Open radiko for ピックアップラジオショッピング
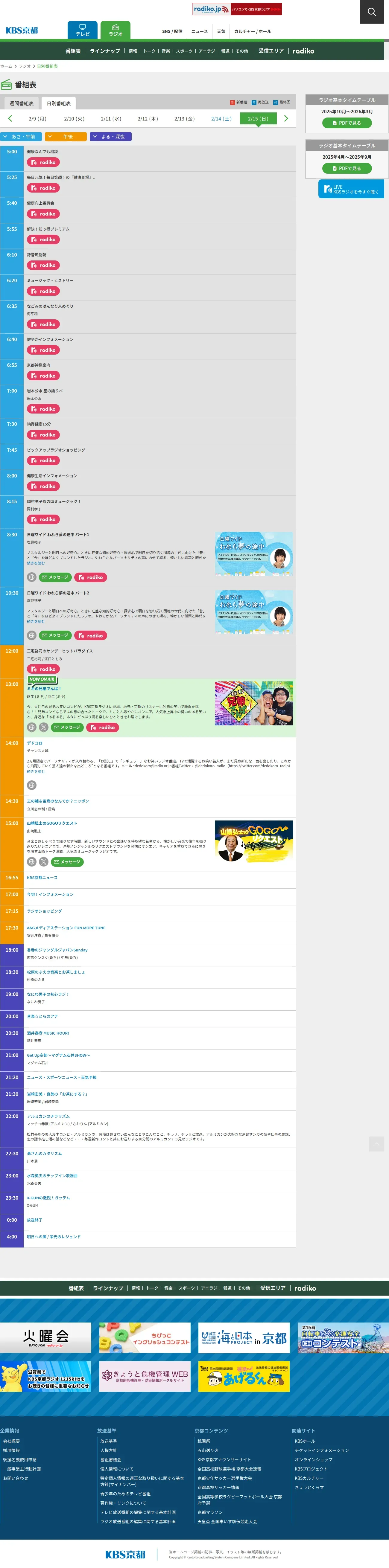Viewport: 389px width, 1568px height. click(x=43, y=460)
